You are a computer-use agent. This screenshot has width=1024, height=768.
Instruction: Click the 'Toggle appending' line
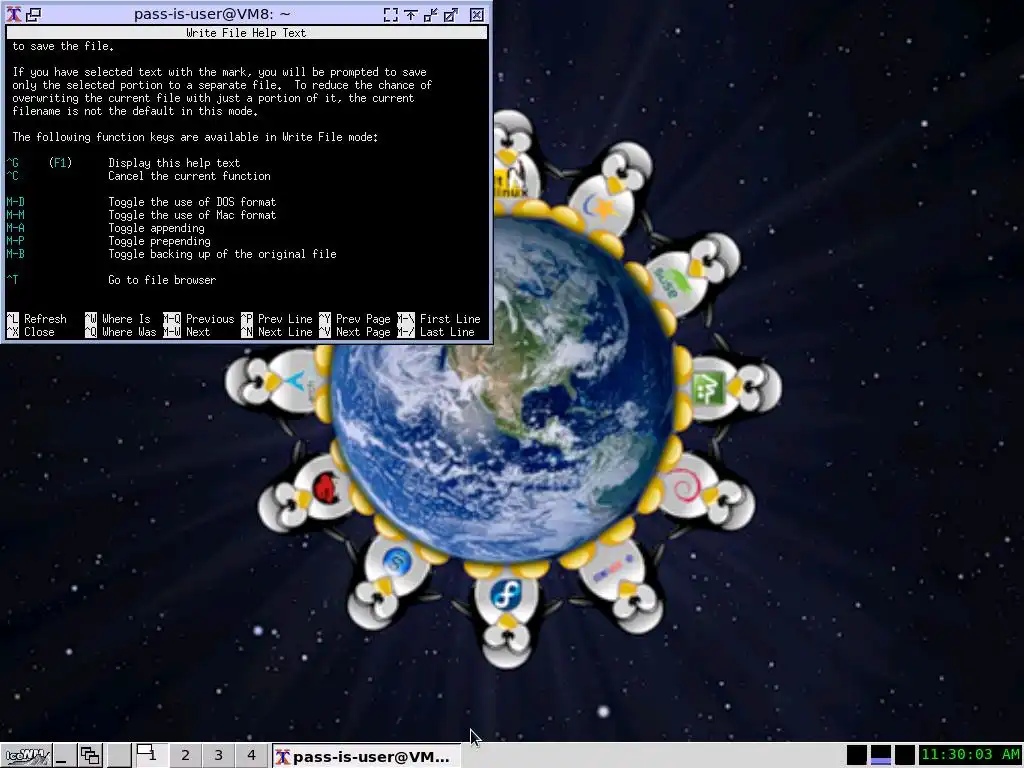pyautogui.click(x=156, y=228)
